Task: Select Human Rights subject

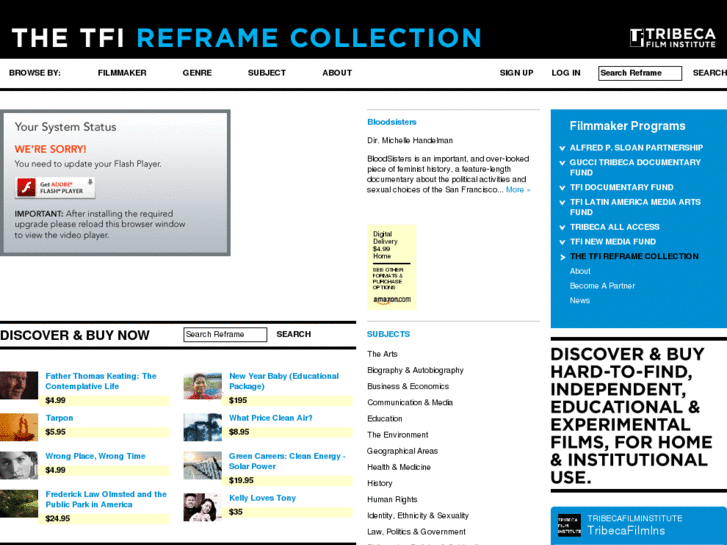Action: point(392,500)
